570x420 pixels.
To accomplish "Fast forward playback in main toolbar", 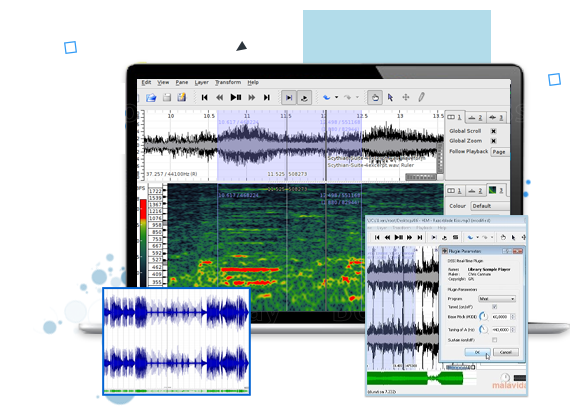I will pyautogui.click(x=252, y=97).
